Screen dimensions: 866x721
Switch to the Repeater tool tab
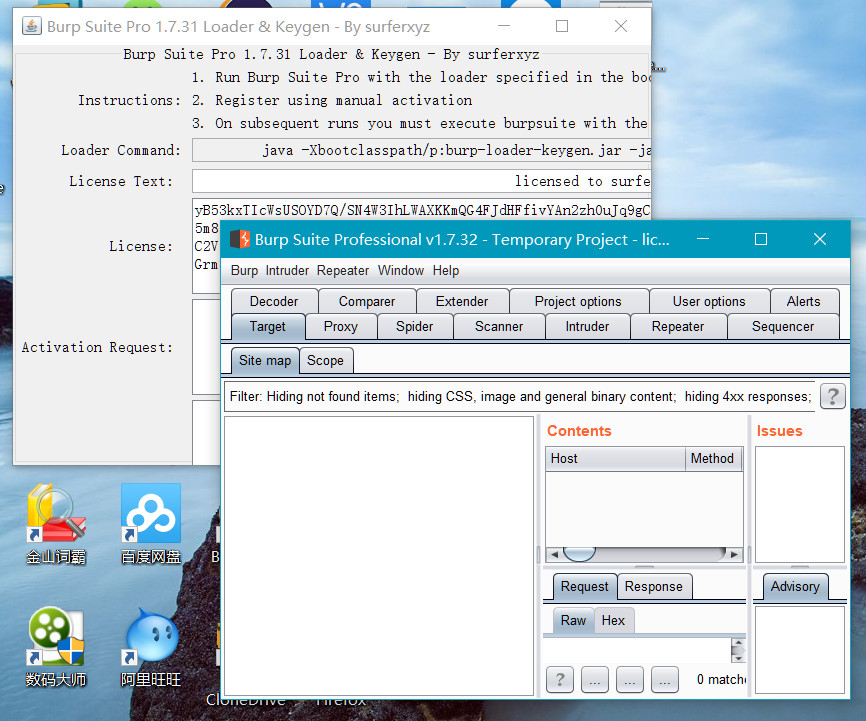click(x=678, y=327)
